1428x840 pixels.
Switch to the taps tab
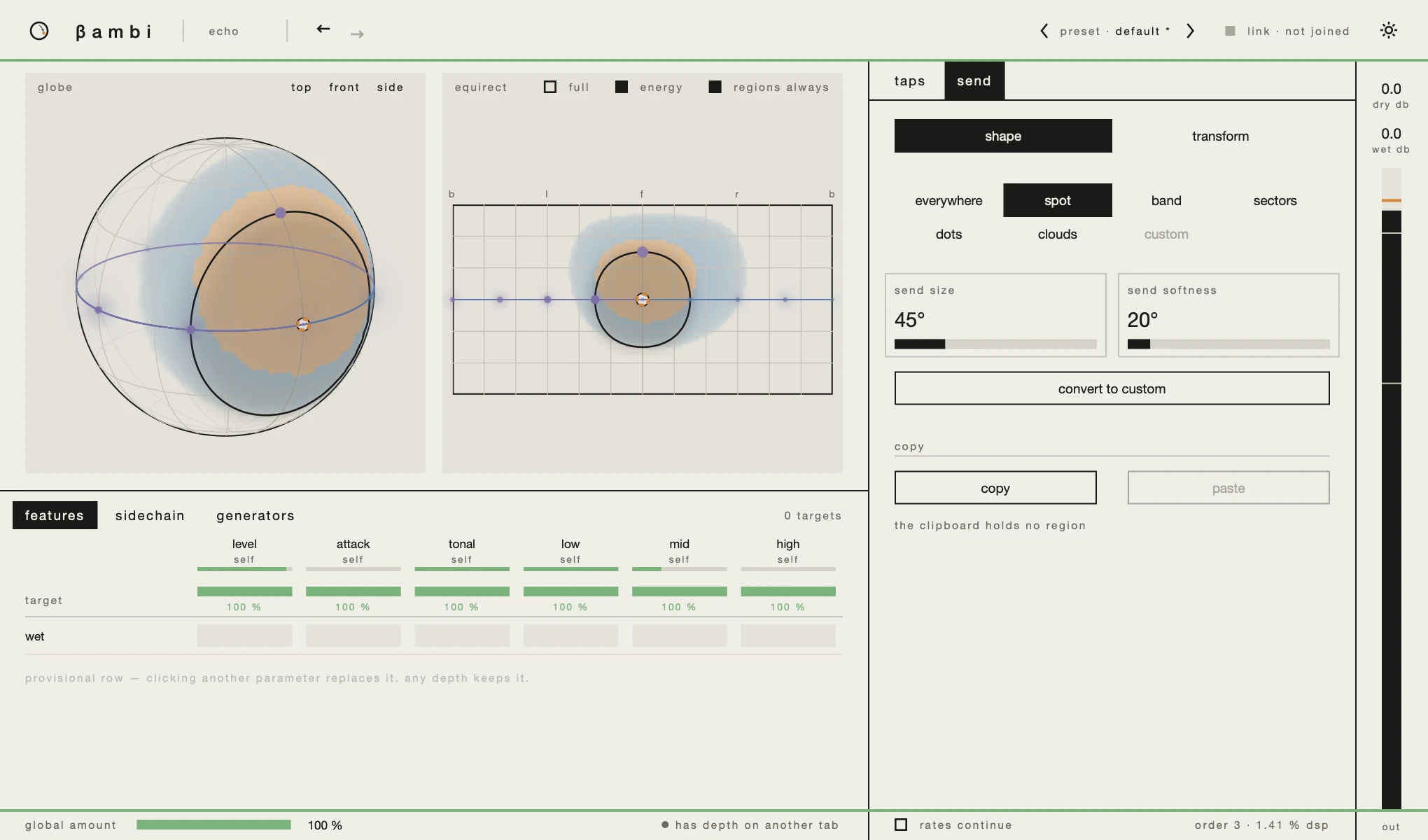(909, 80)
